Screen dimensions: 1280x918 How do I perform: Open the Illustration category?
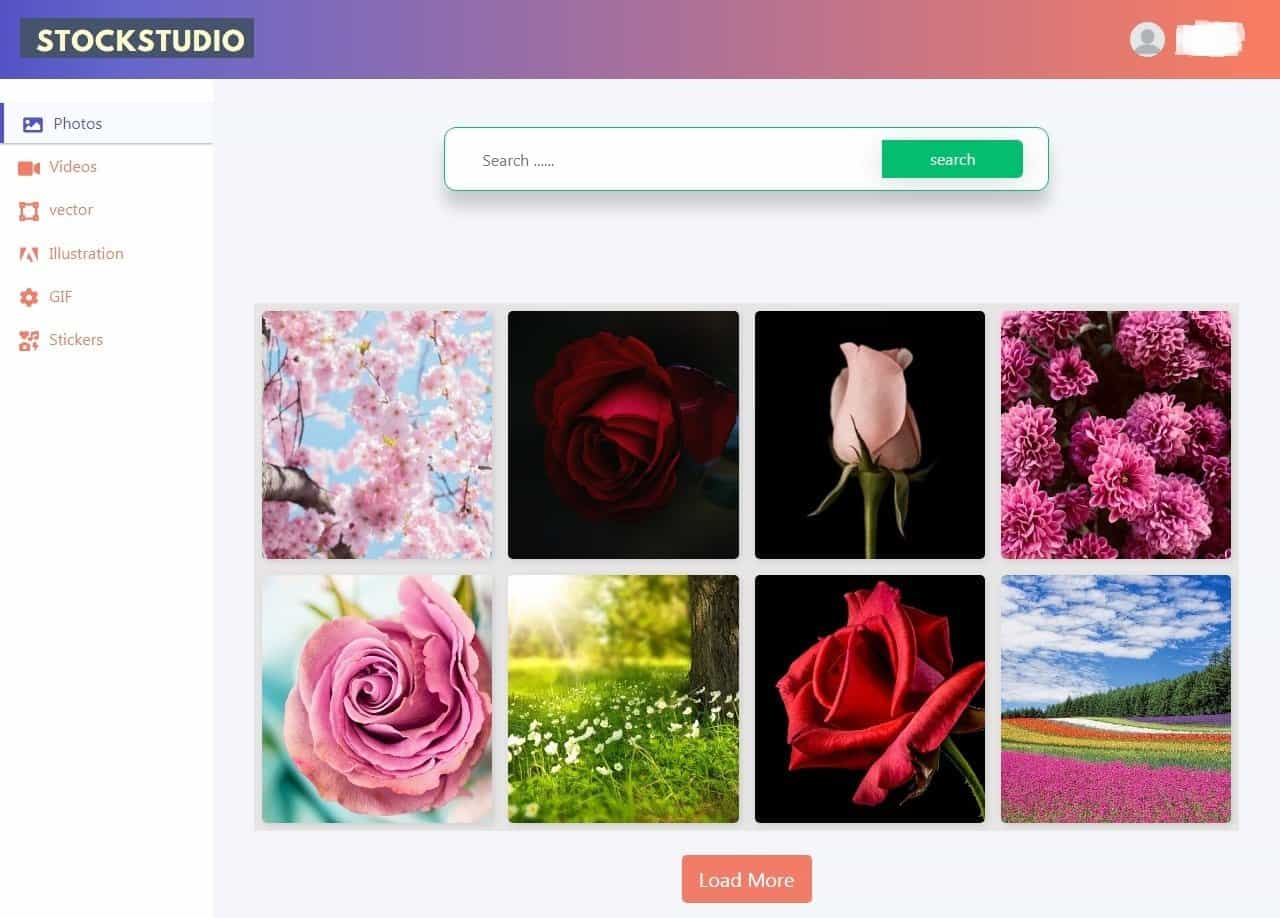point(86,254)
